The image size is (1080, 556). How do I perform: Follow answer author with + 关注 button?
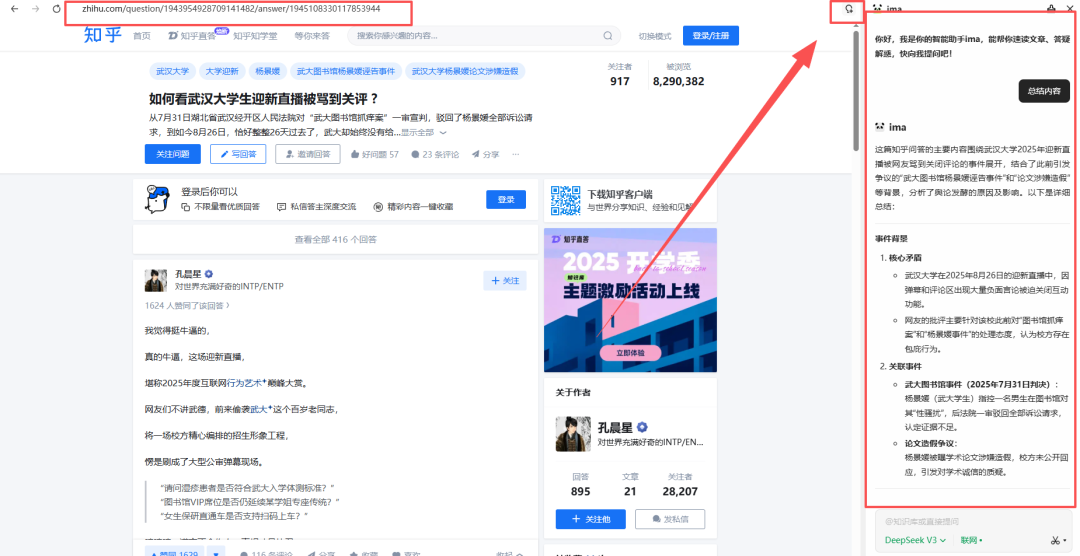coord(505,281)
